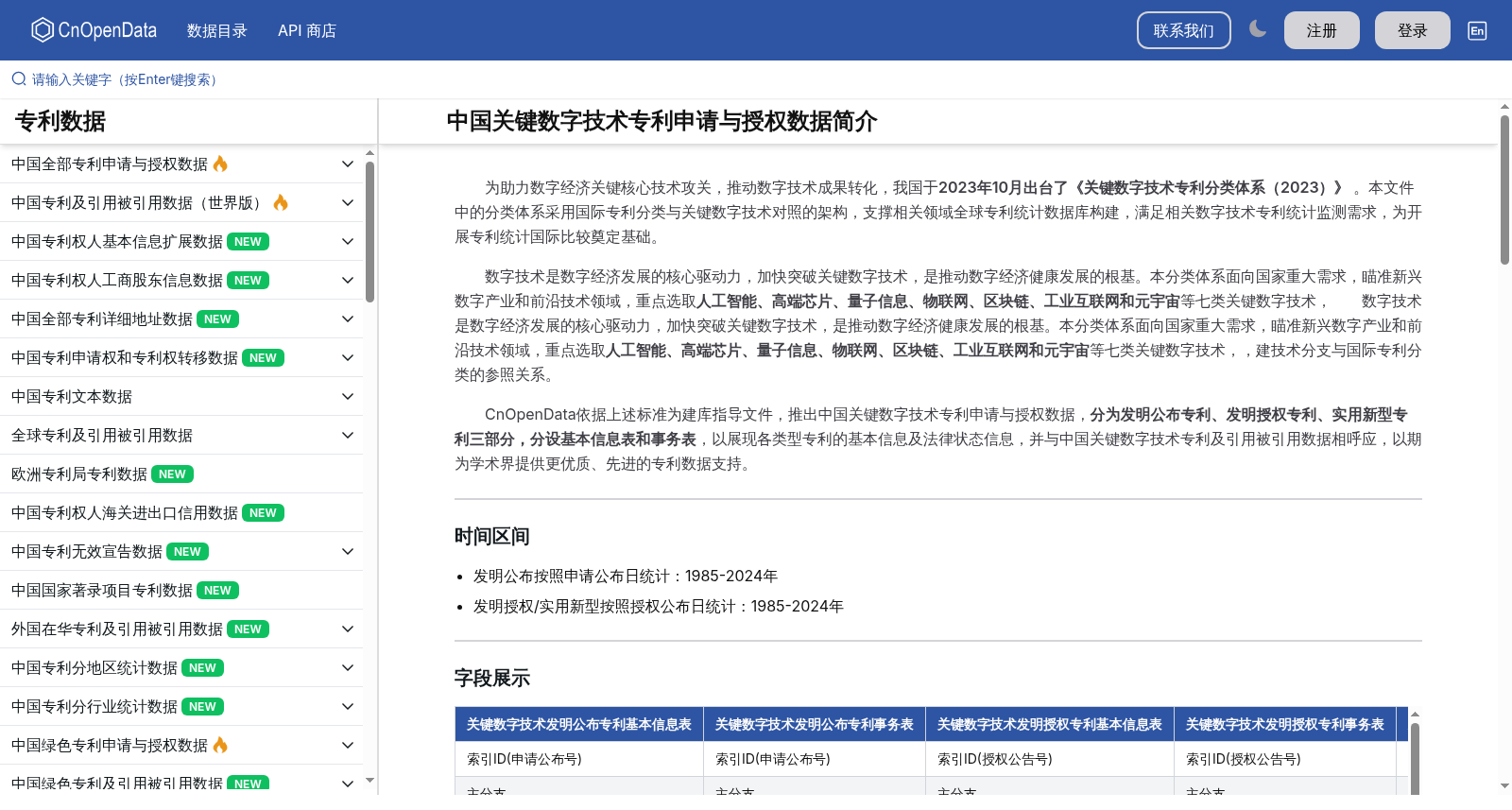Expand 中国专利无效宣告数据 chevron
Viewport: 1512px width, 810px height.
348,551
